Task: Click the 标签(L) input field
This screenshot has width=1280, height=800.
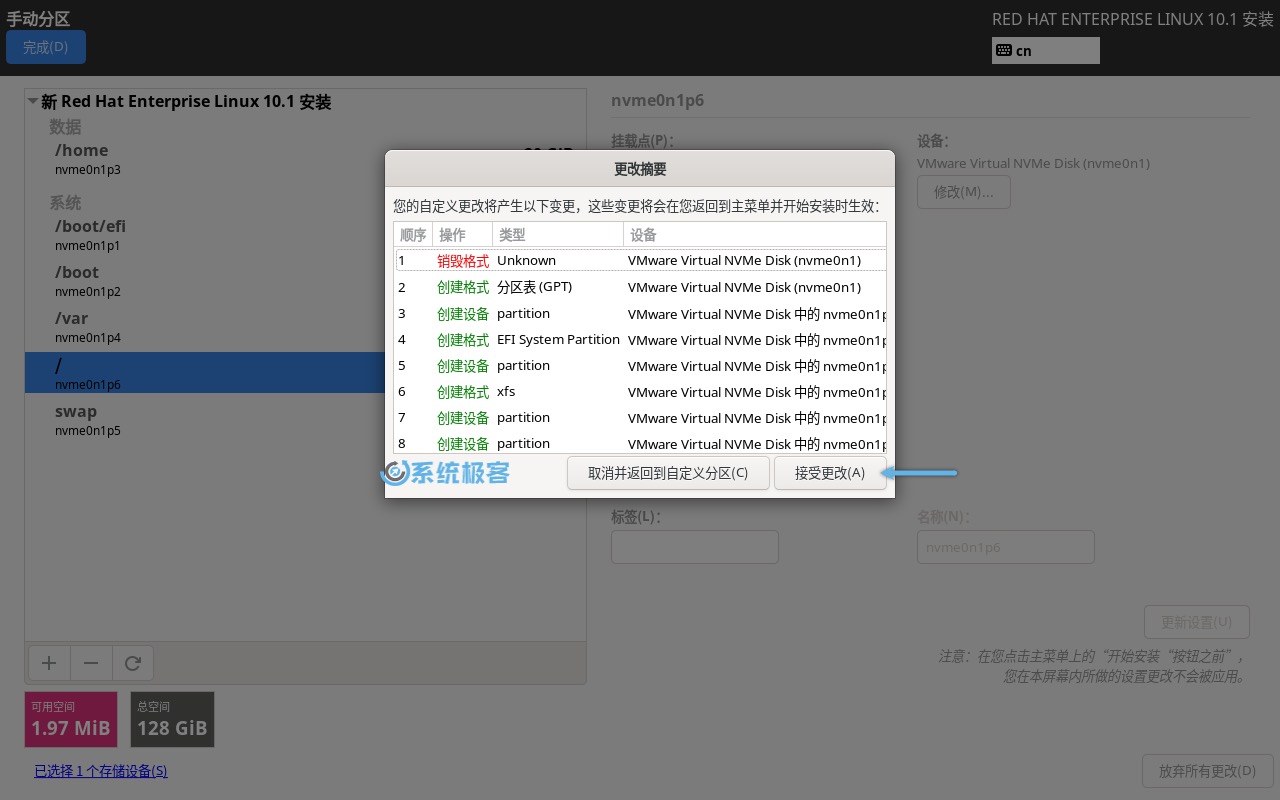Action: point(694,547)
